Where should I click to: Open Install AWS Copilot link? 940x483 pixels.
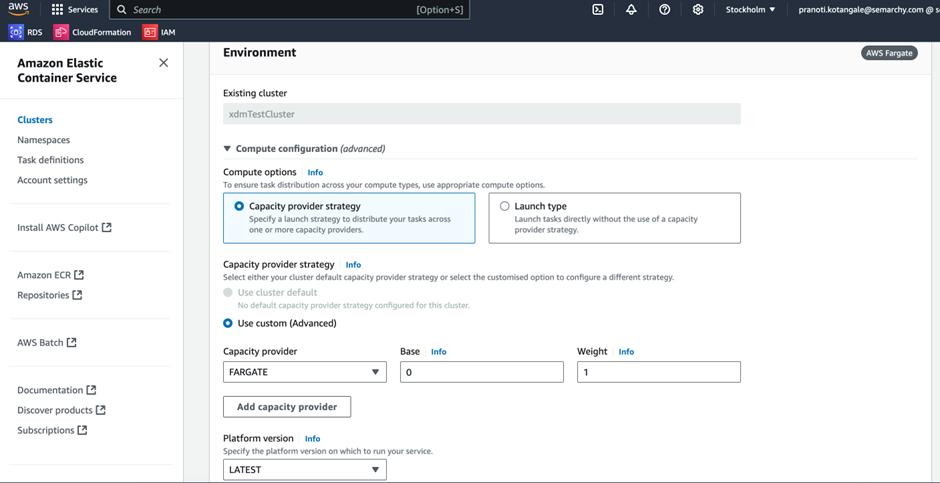click(58, 228)
